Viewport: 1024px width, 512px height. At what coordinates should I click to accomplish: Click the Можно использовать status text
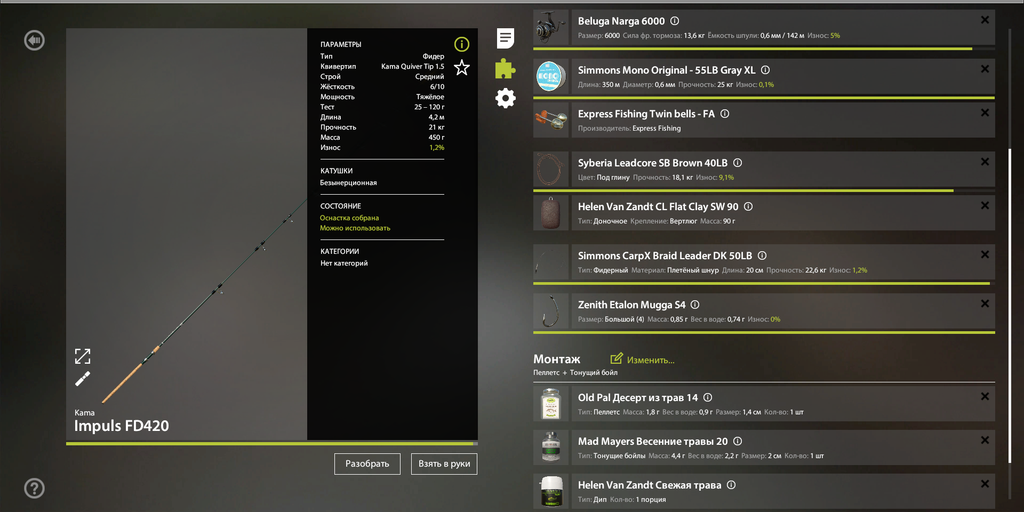tap(355, 229)
